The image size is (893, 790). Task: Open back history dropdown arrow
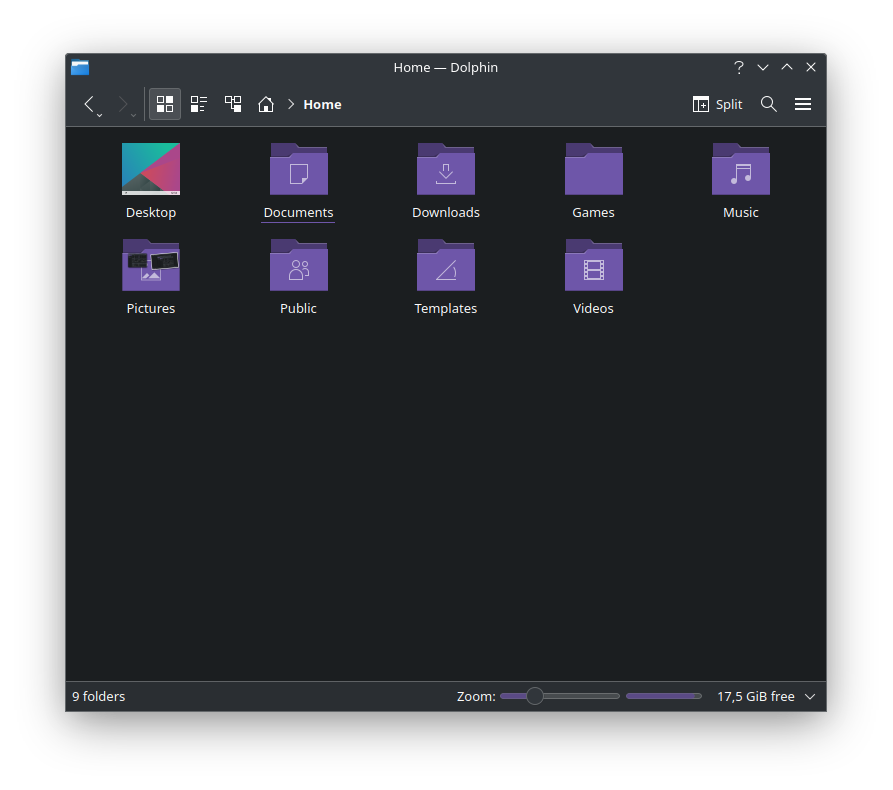(x=100, y=116)
